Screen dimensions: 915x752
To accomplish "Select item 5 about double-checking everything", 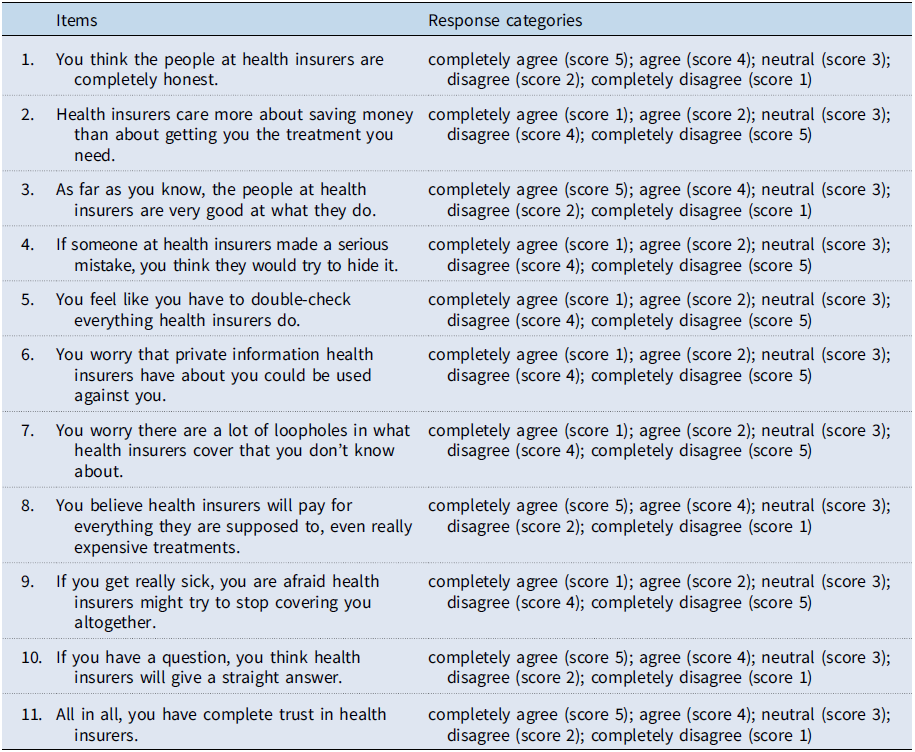I will (204, 310).
